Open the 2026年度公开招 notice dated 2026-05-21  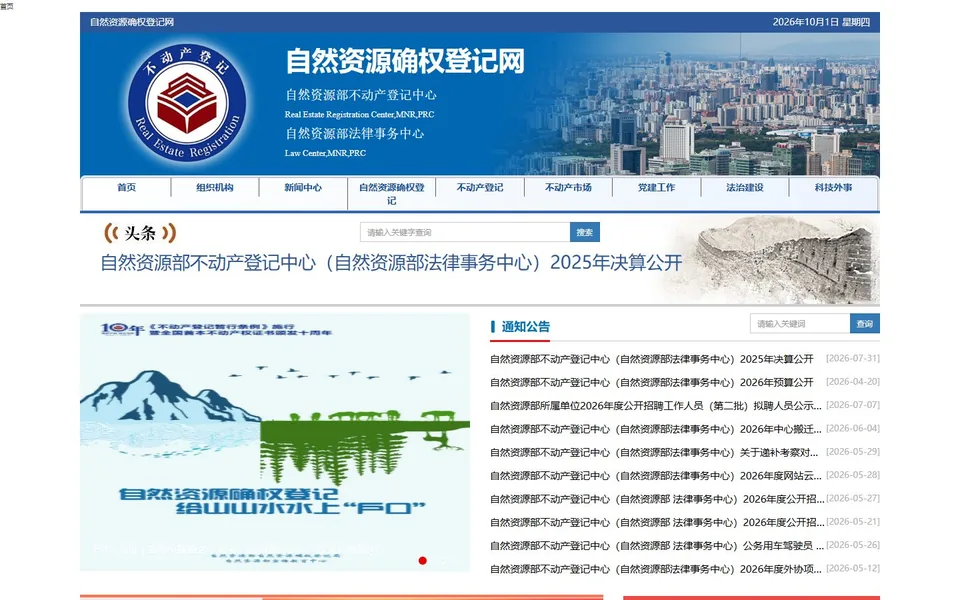click(657, 522)
